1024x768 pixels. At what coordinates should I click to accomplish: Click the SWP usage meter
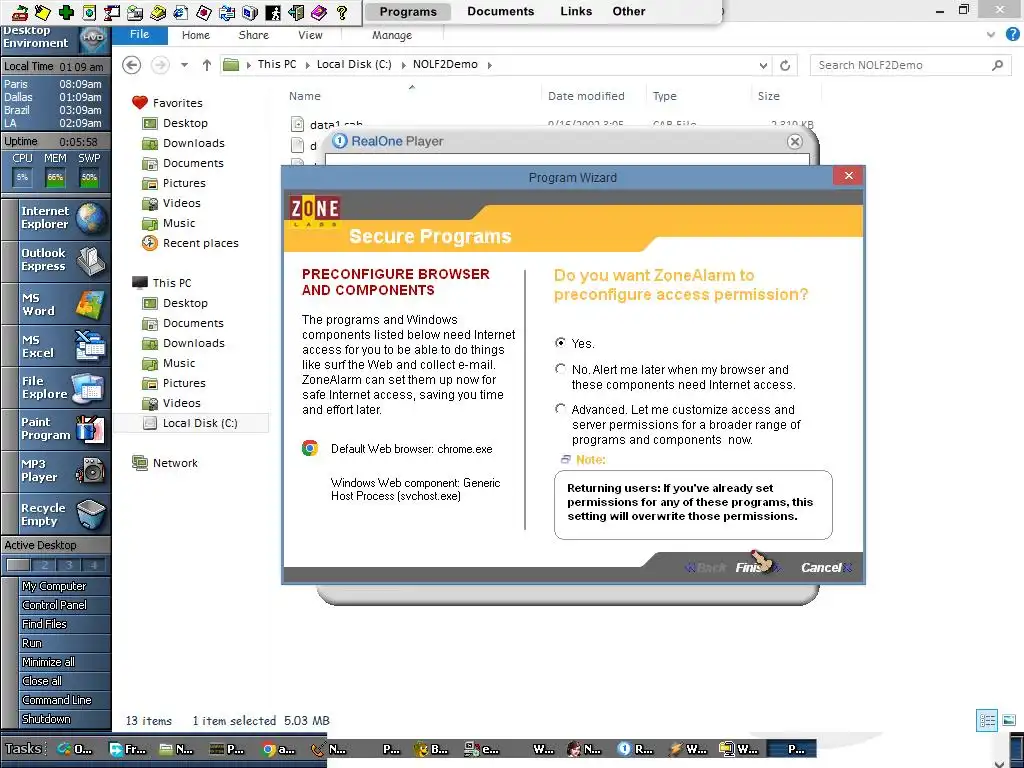point(89,177)
